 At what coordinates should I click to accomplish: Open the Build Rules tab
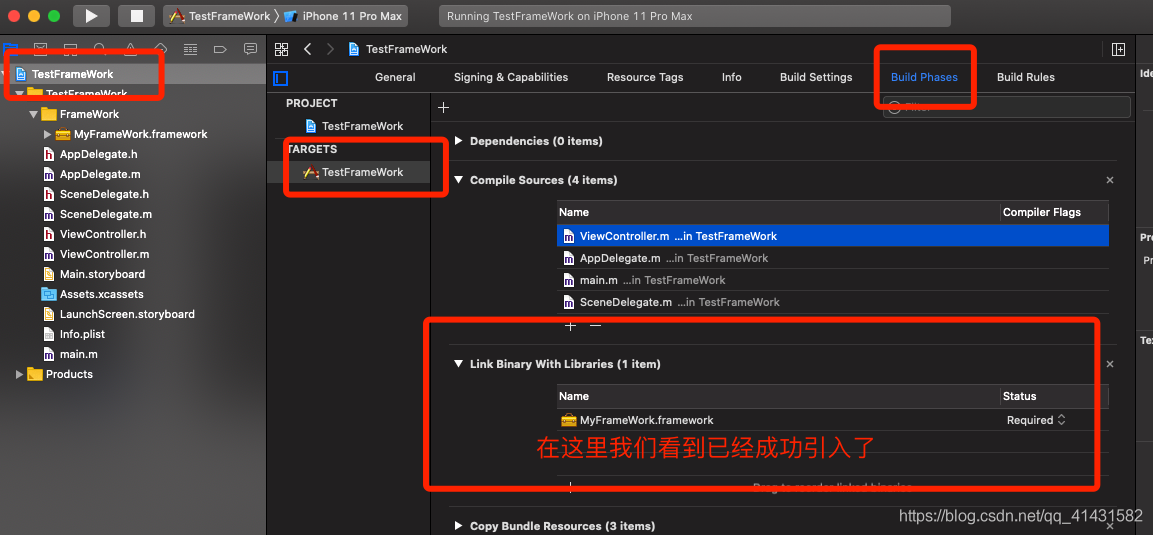(1026, 77)
